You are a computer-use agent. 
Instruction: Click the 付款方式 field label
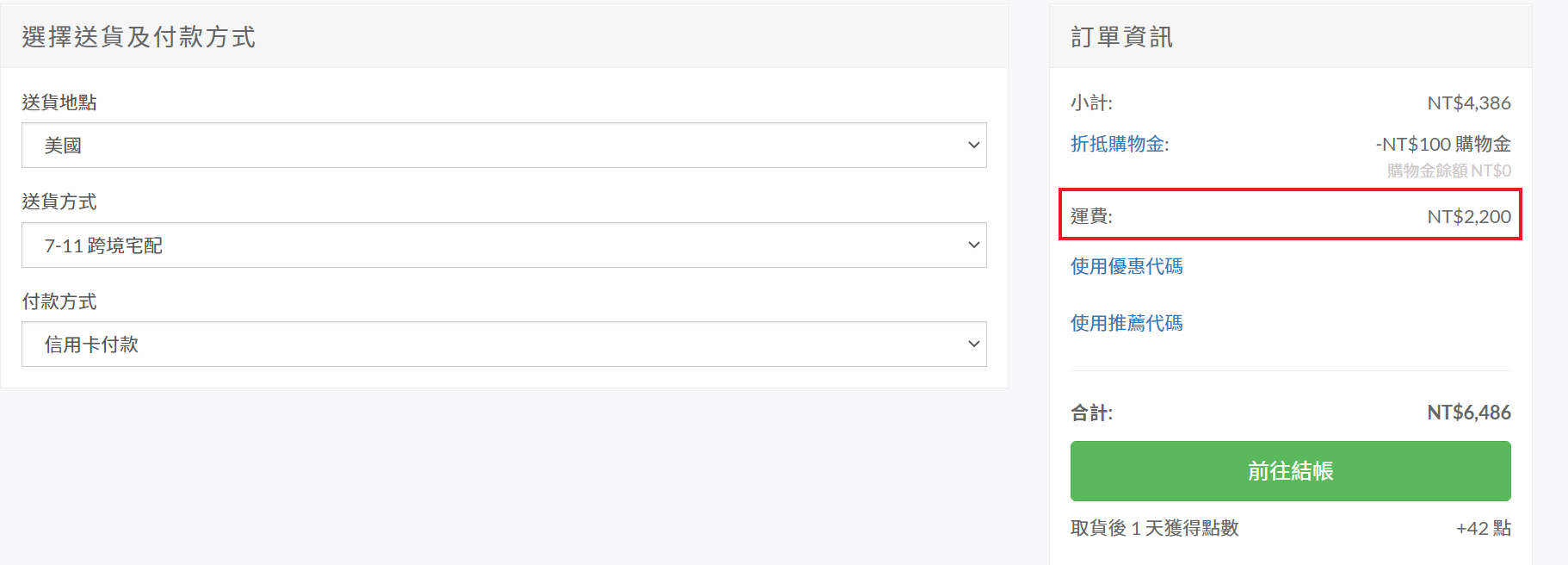59,301
